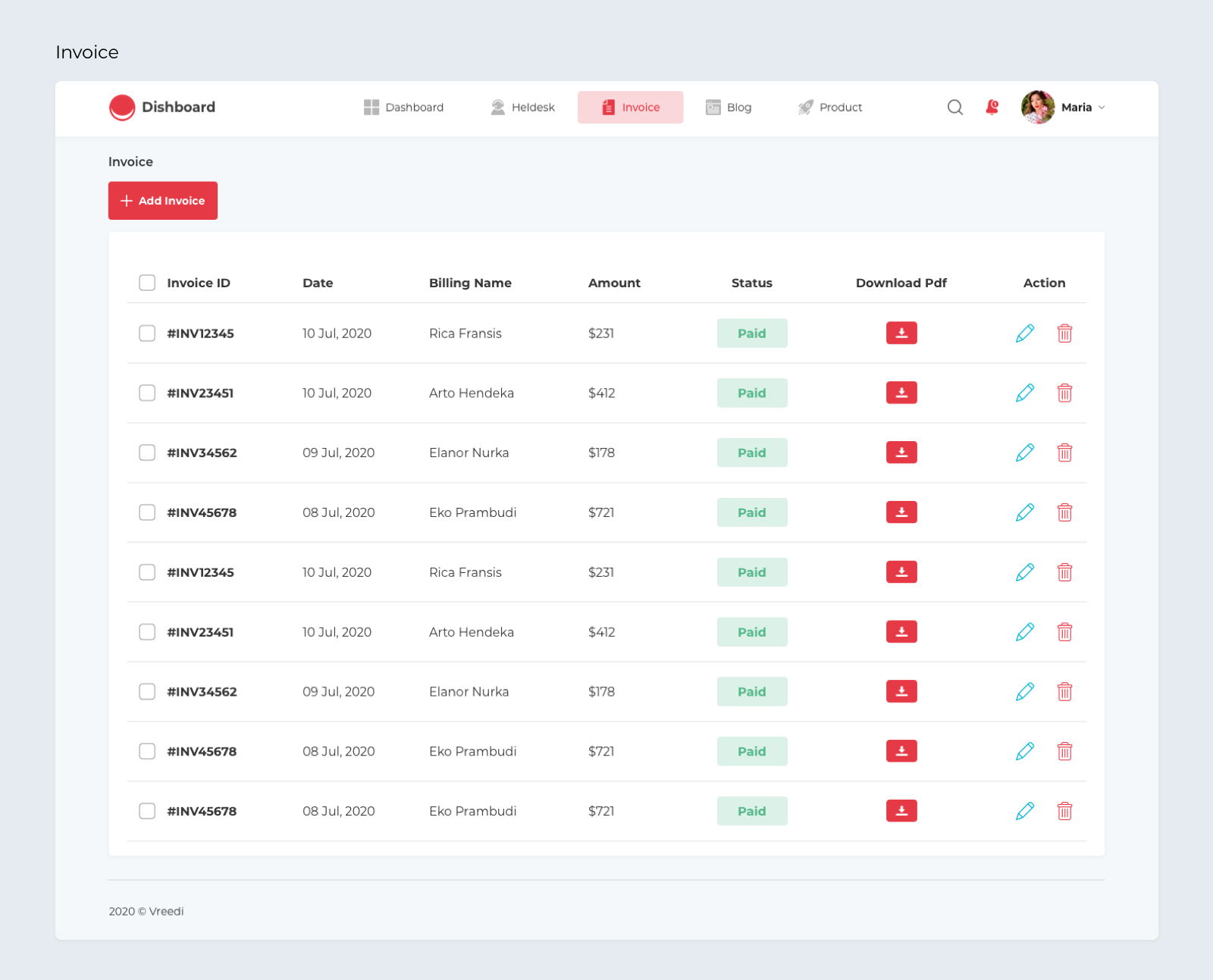Edit the last #INV45678 invoice with the pencil
Viewport: 1213px width, 980px height.
1025,811
